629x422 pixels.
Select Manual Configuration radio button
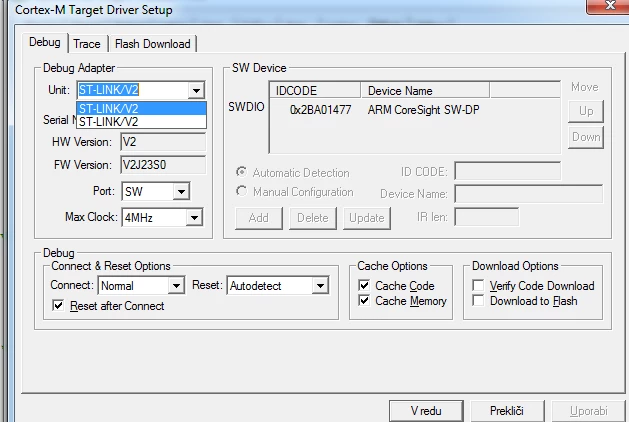241,191
